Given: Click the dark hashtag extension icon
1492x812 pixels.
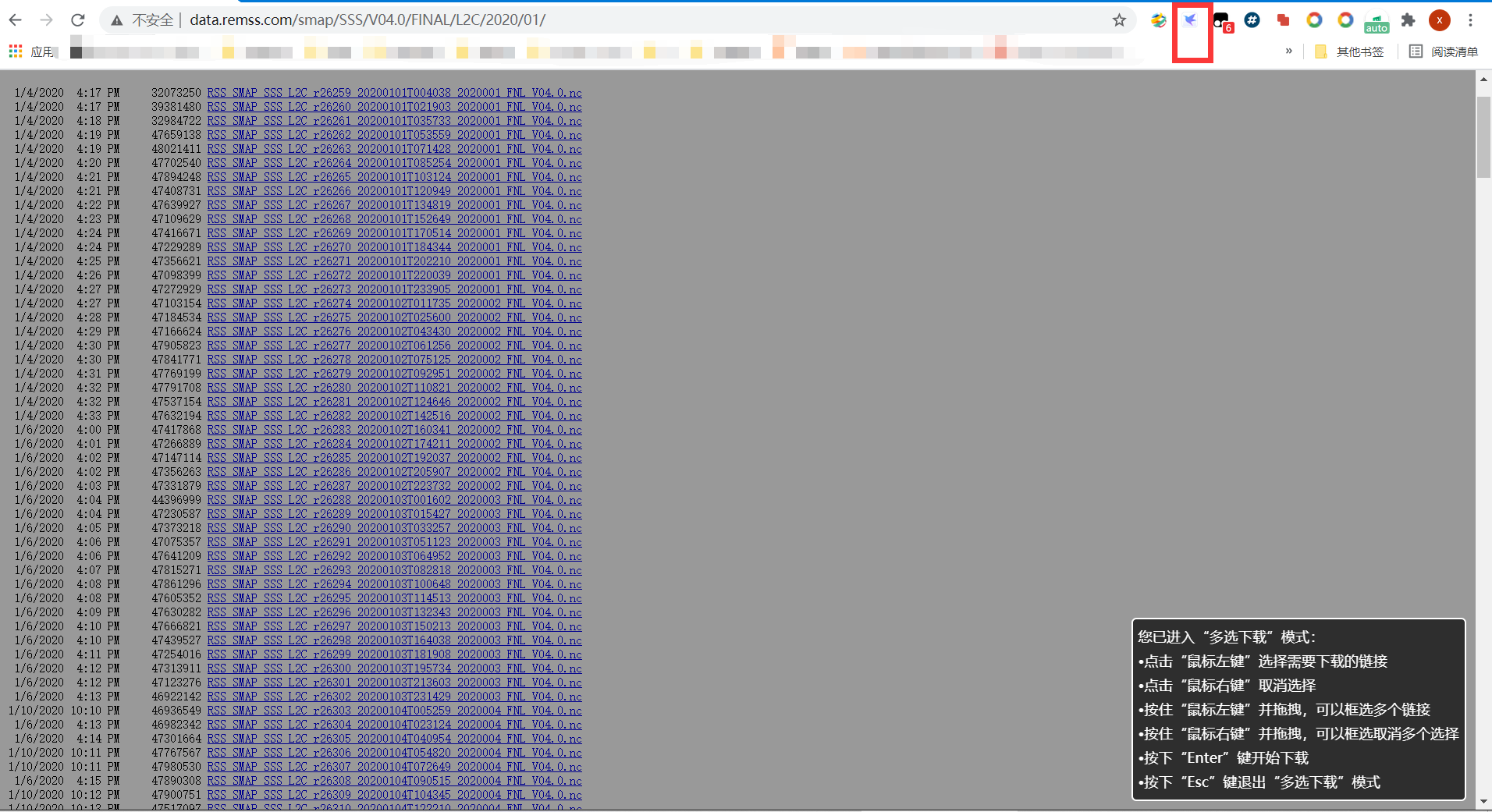Looking at the screenshot, I should pos(1252,20).
